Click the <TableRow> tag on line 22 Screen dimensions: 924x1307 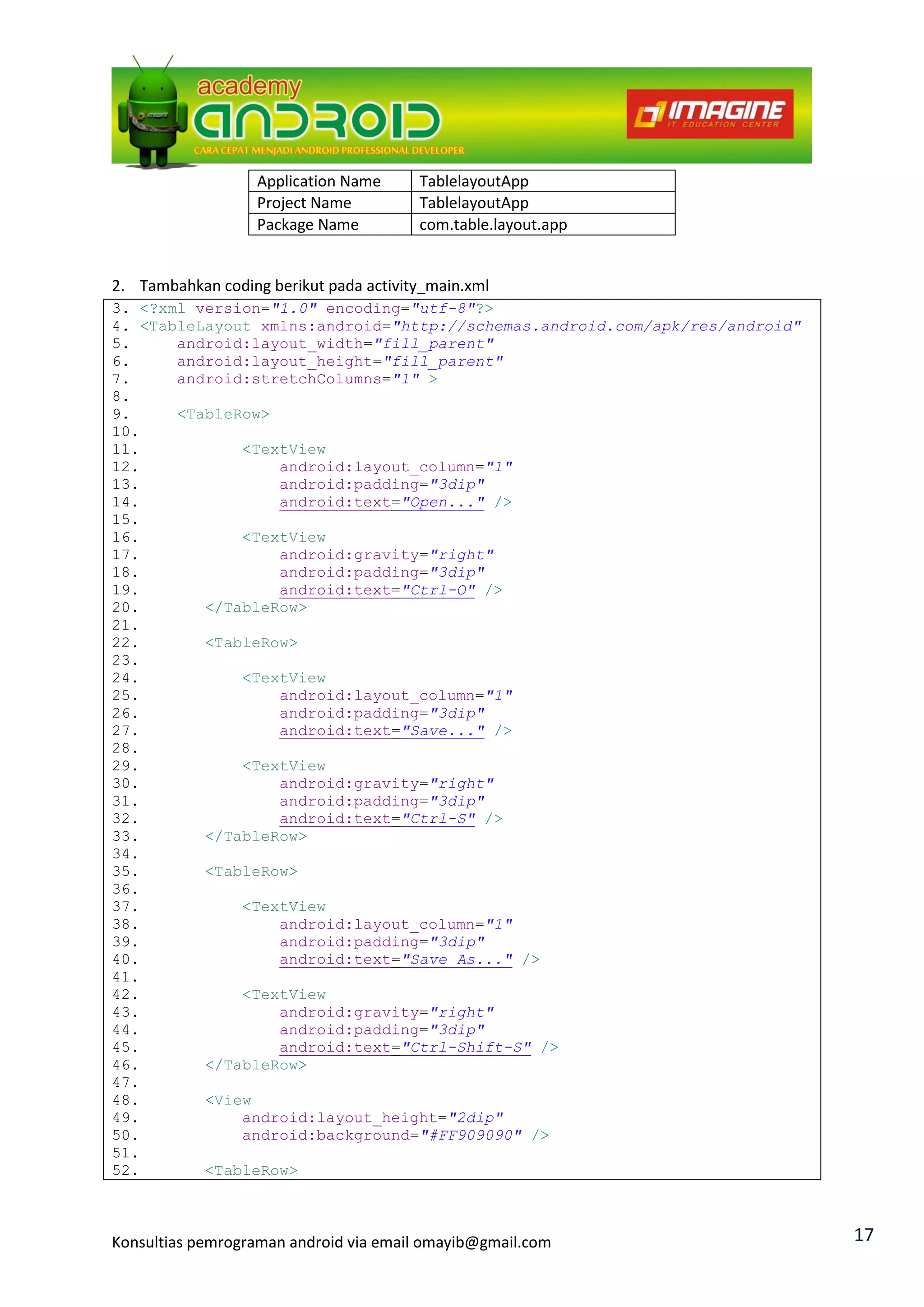251,643
